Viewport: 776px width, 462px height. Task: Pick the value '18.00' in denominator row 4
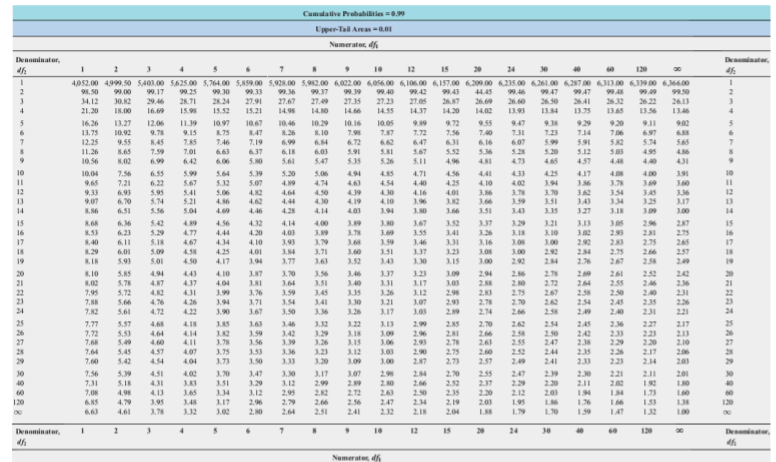pos(122,111)
